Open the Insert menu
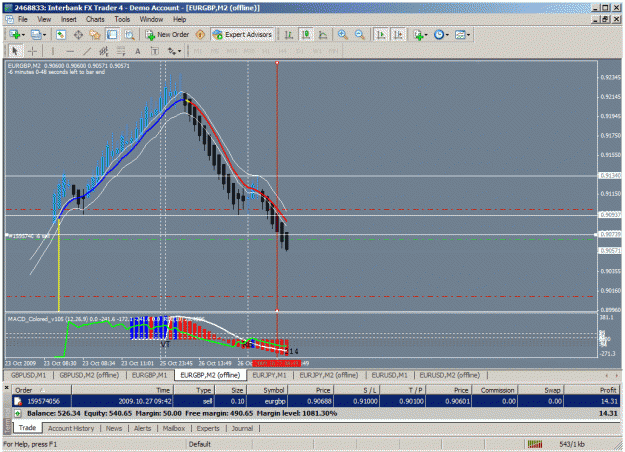This screenshot has width=625, height=452. (x=69, y=19)
